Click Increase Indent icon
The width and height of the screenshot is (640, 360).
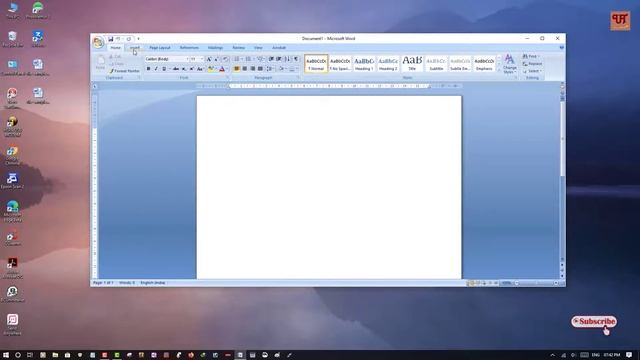pos(279,59)
